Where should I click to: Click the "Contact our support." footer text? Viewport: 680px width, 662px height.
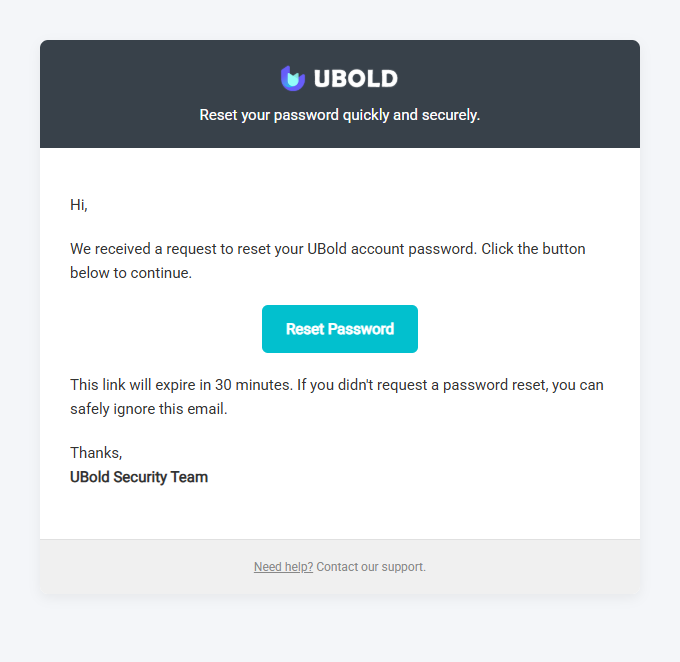(371, 567)
